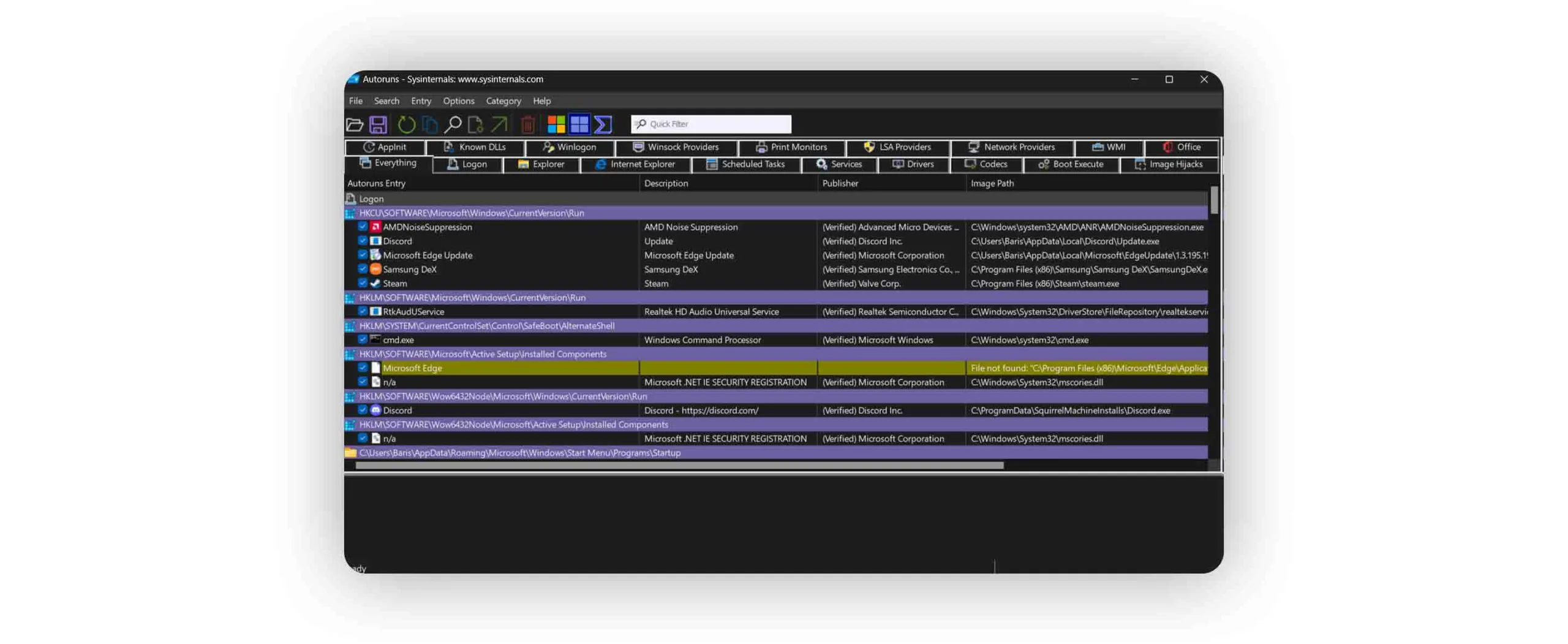The image size is (1568, 644).
Task: Sort by the Publisher column header
Action: 840,183
